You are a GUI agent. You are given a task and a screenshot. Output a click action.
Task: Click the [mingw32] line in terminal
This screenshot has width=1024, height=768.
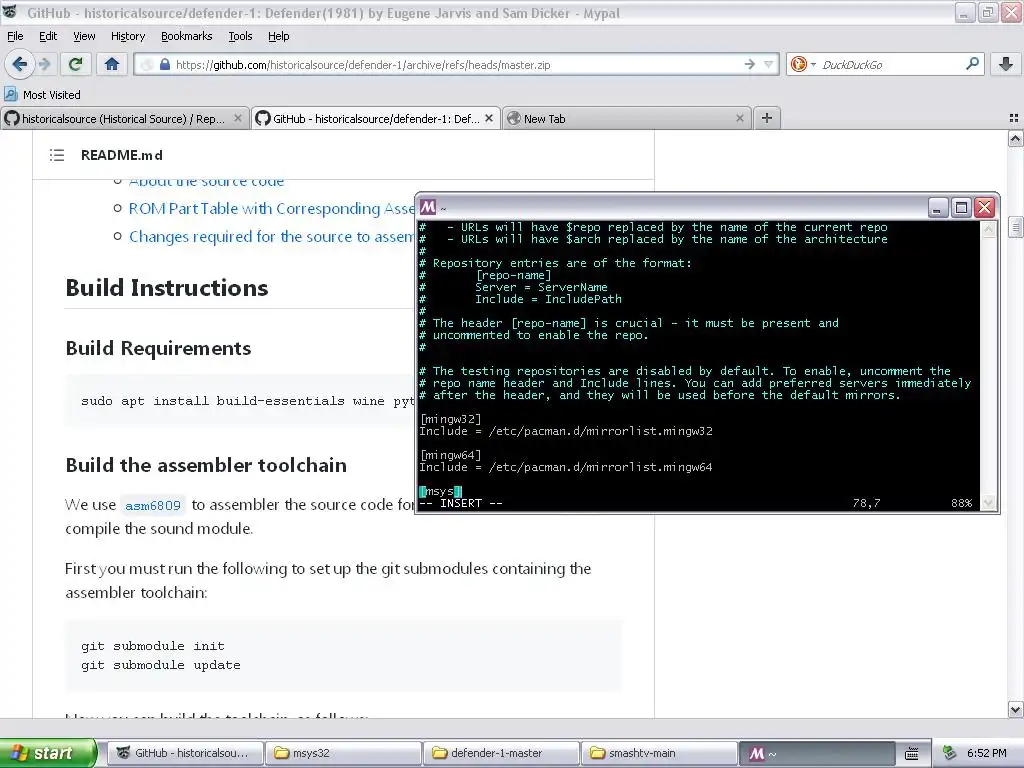(450, 419)
